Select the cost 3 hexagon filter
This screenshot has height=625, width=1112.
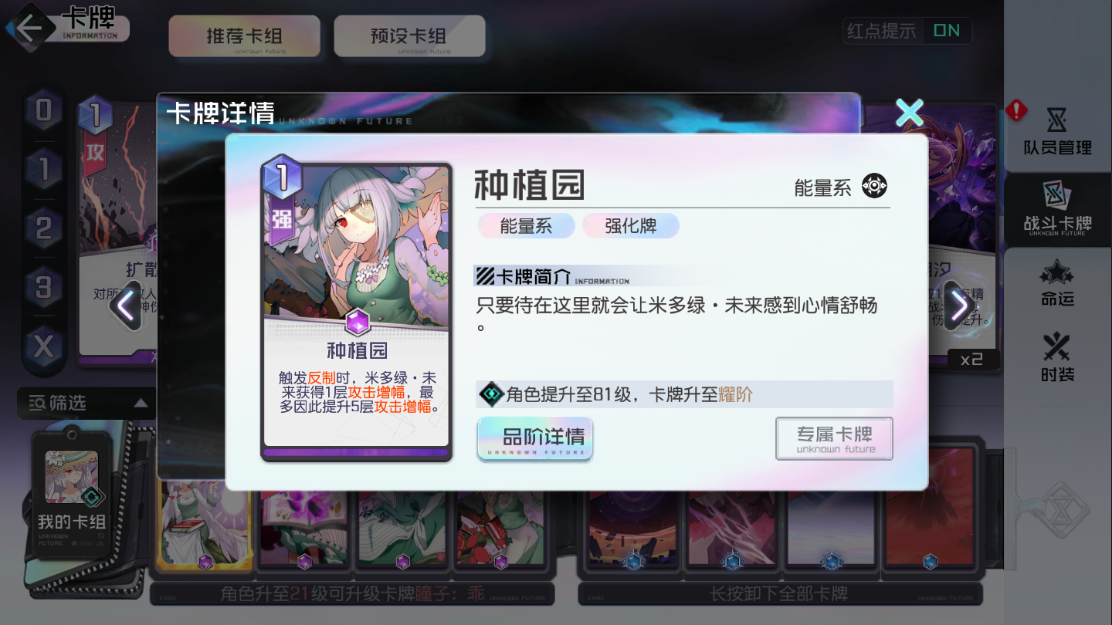[x=44, y=287]
